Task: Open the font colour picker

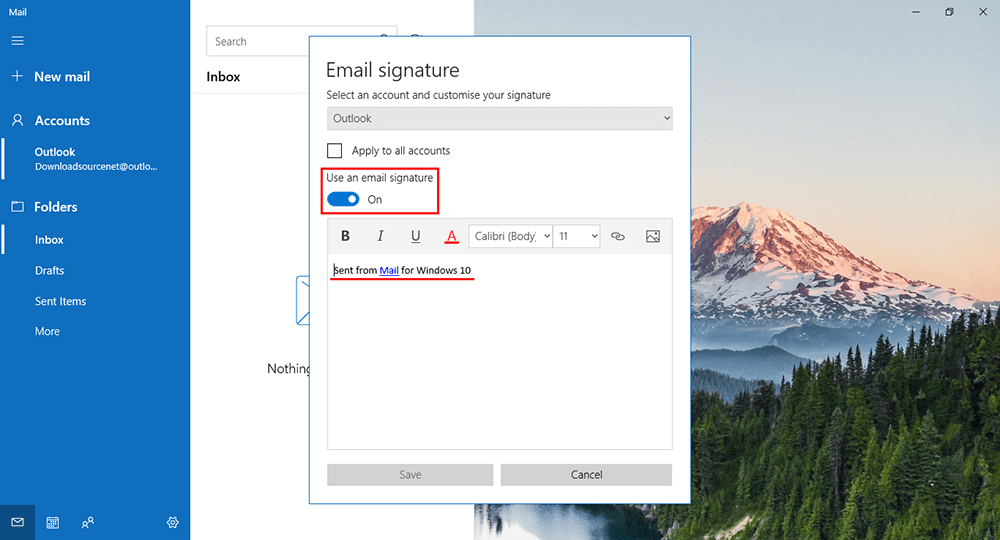Action: (451, 237)
